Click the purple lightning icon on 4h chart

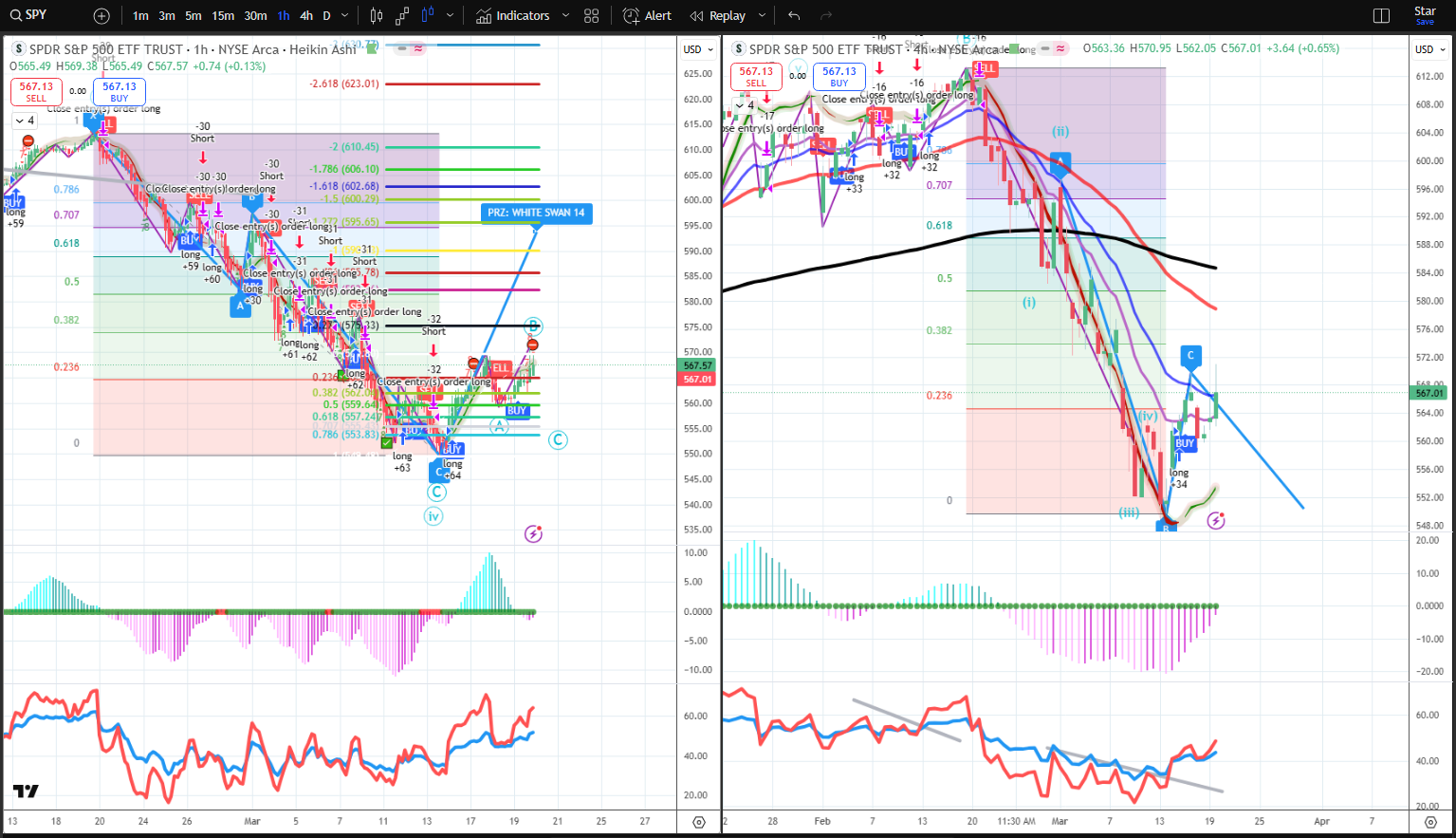pos(1216,520)
